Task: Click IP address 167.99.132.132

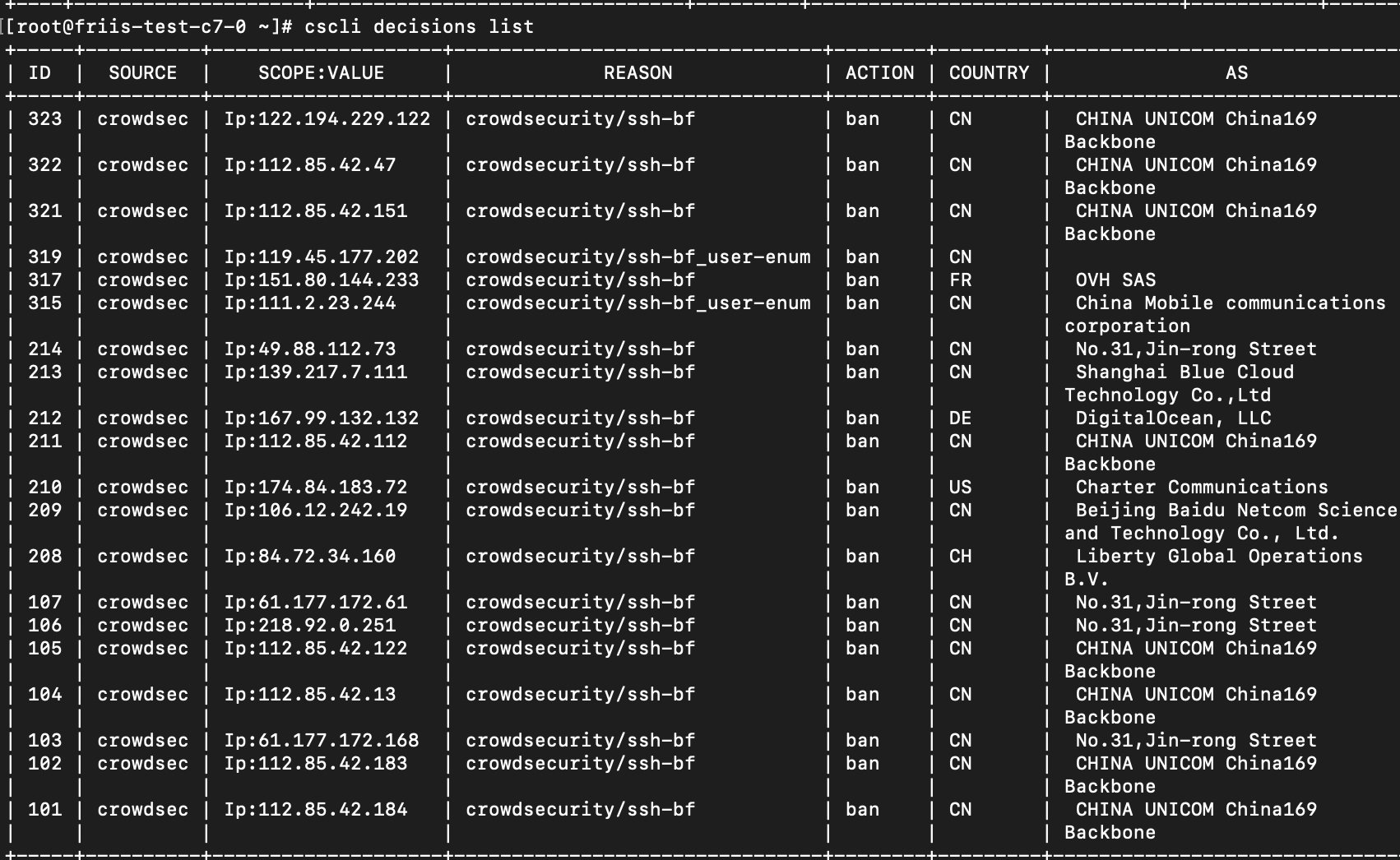Action: click(321, 418)
